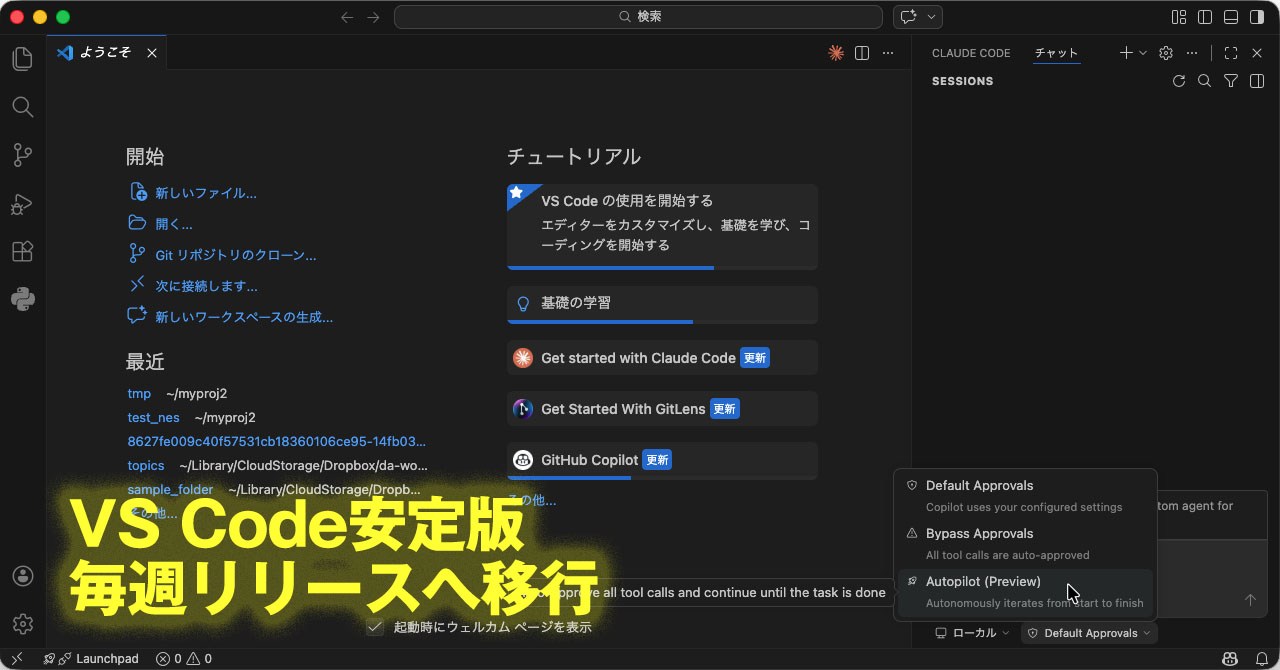Click the Copilot chat icon in the title bar
This screenshot has height=670, width=1280.
tap(908, 17)
